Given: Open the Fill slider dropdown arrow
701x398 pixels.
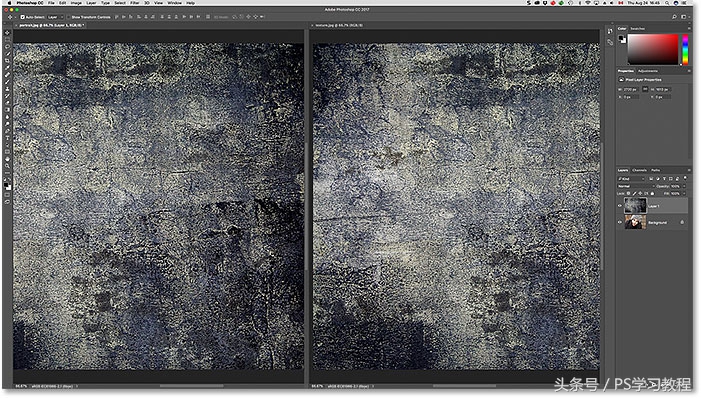Looking at the screenshot, I should tap(684, 194).
